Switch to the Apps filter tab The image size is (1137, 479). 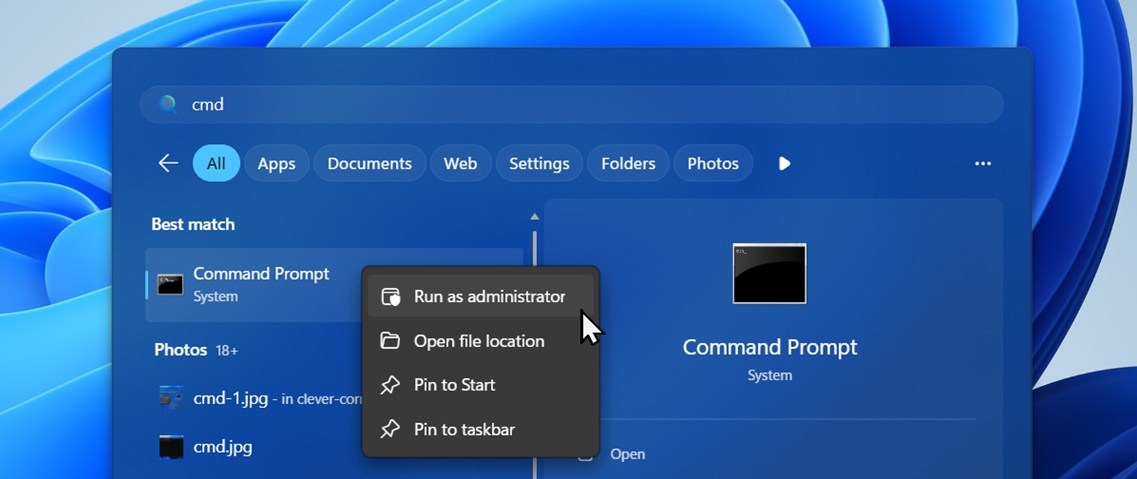click(276, 164)
